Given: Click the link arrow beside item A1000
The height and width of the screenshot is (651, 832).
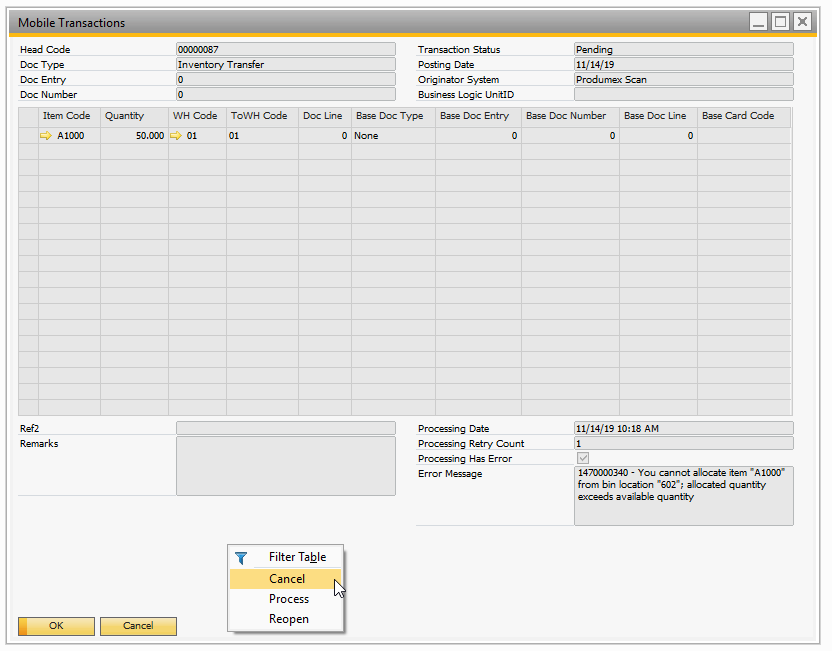Looking at the screenshot, I should pos(46,135).
